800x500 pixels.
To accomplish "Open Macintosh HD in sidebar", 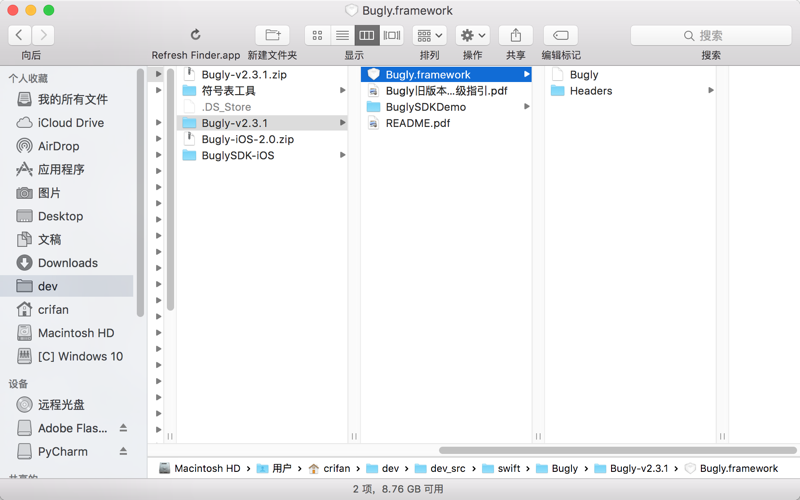I will 67,333.
